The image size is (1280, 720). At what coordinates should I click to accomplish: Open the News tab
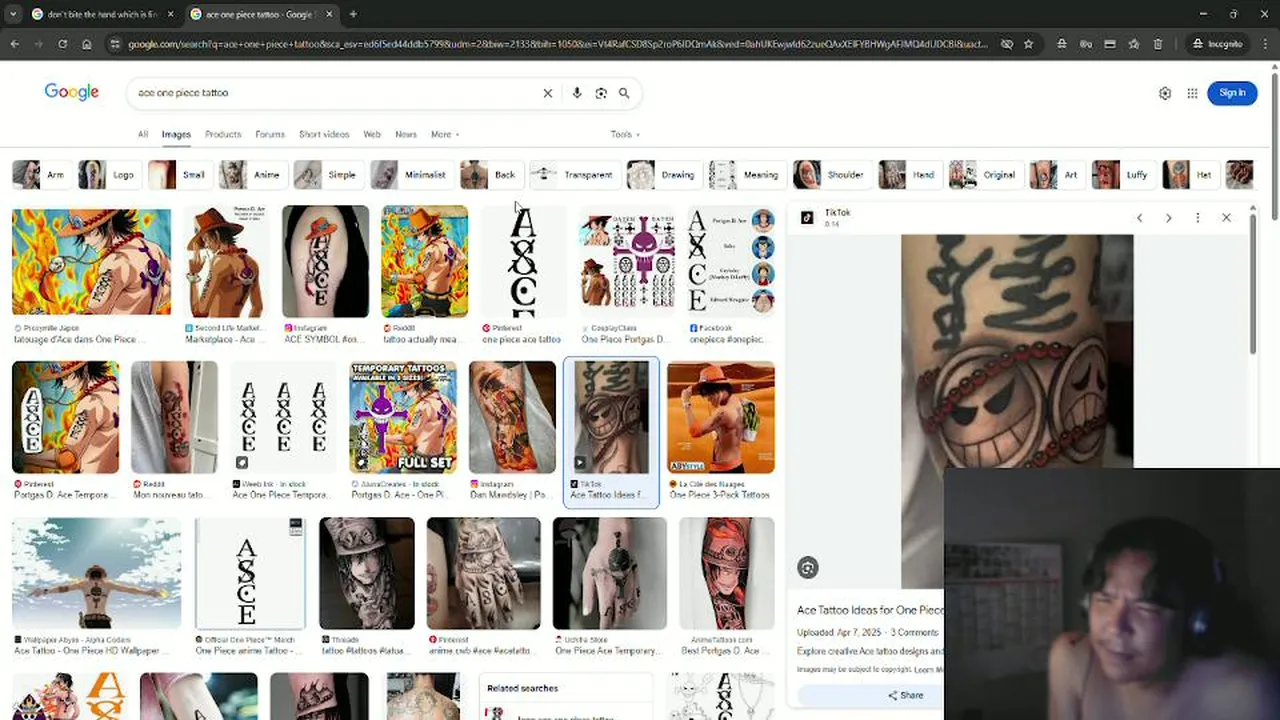coord(405,134)
